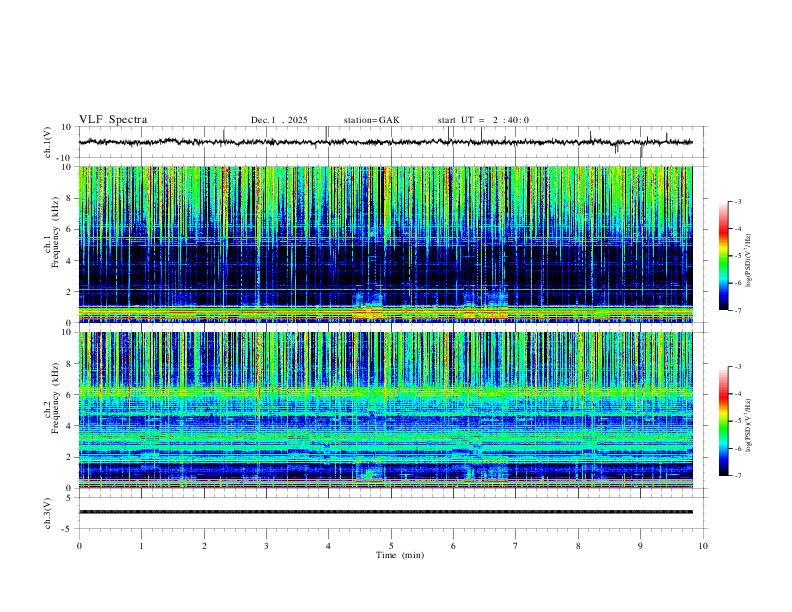This screenshot has width=792, height=612.
Task: Click the "ch.3(V)" vertical axis label
Action: tap(48, 513)
